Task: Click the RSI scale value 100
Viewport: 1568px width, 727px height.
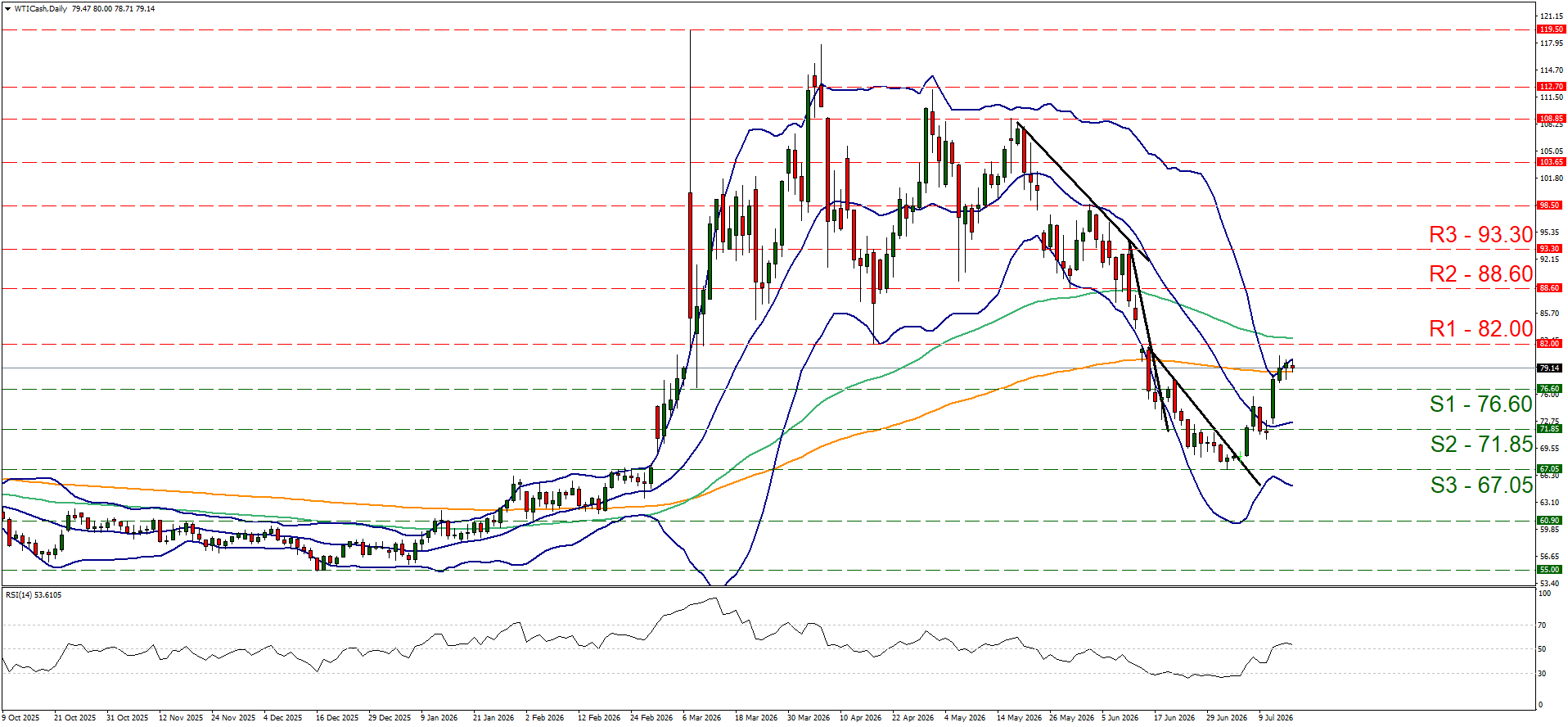Action: click(1544, 594)
